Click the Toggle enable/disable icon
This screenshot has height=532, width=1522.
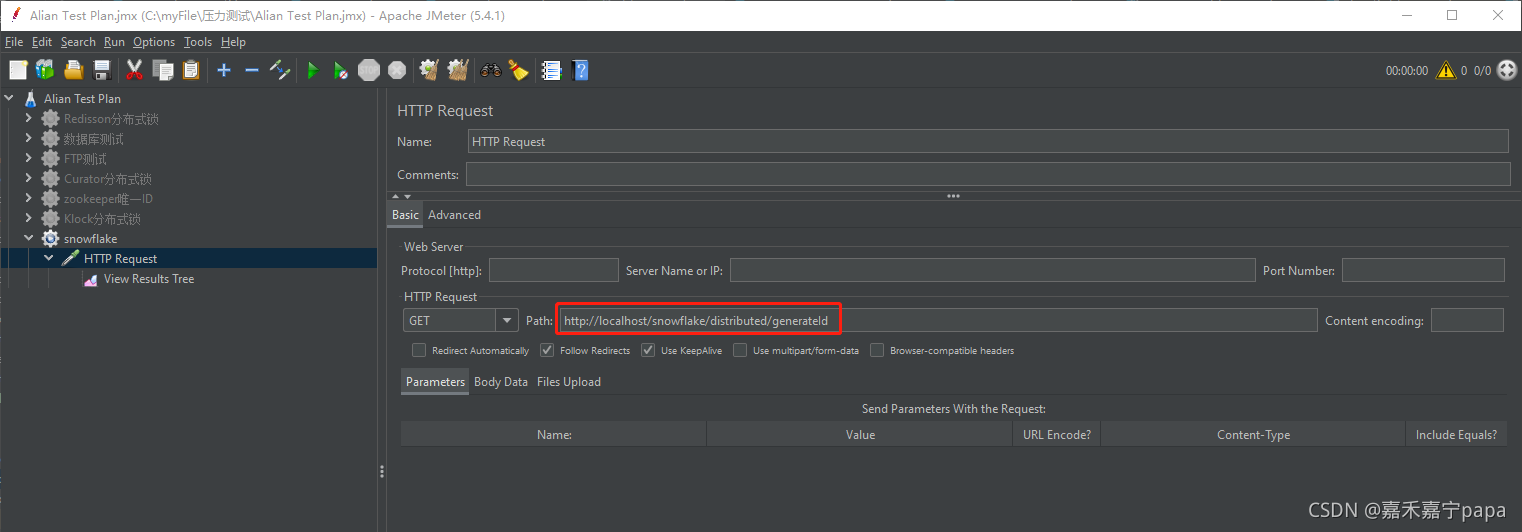[x=281, y=70]
